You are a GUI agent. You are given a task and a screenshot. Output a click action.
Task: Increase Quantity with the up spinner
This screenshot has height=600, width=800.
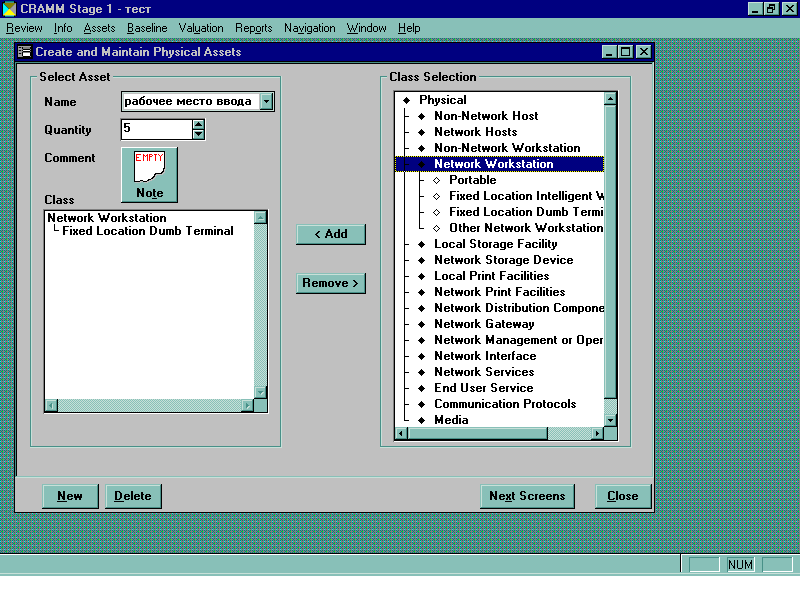point(198,124)
